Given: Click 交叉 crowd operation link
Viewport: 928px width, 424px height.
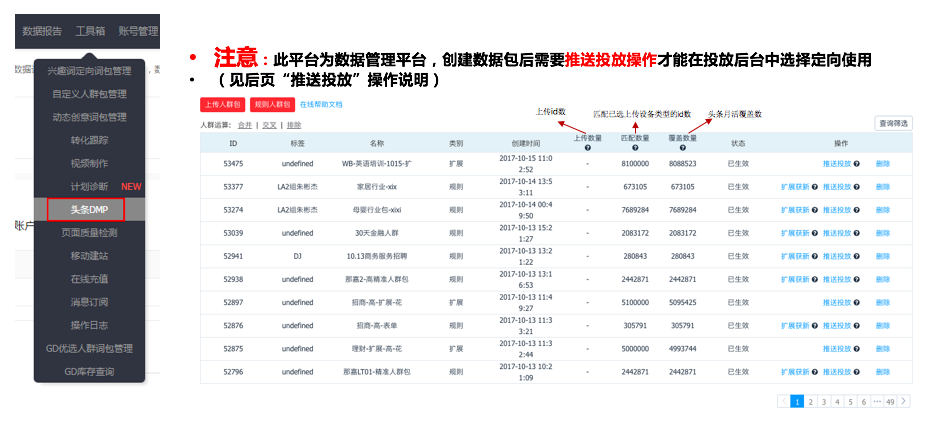Looking at the screenshot, I should click(x=269, y=125).
